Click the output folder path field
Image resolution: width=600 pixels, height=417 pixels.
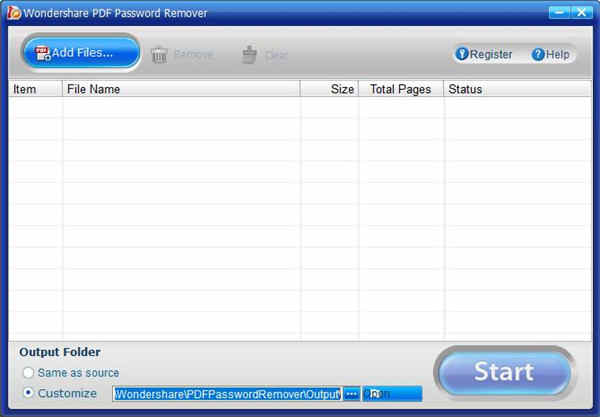pos(227,394)
